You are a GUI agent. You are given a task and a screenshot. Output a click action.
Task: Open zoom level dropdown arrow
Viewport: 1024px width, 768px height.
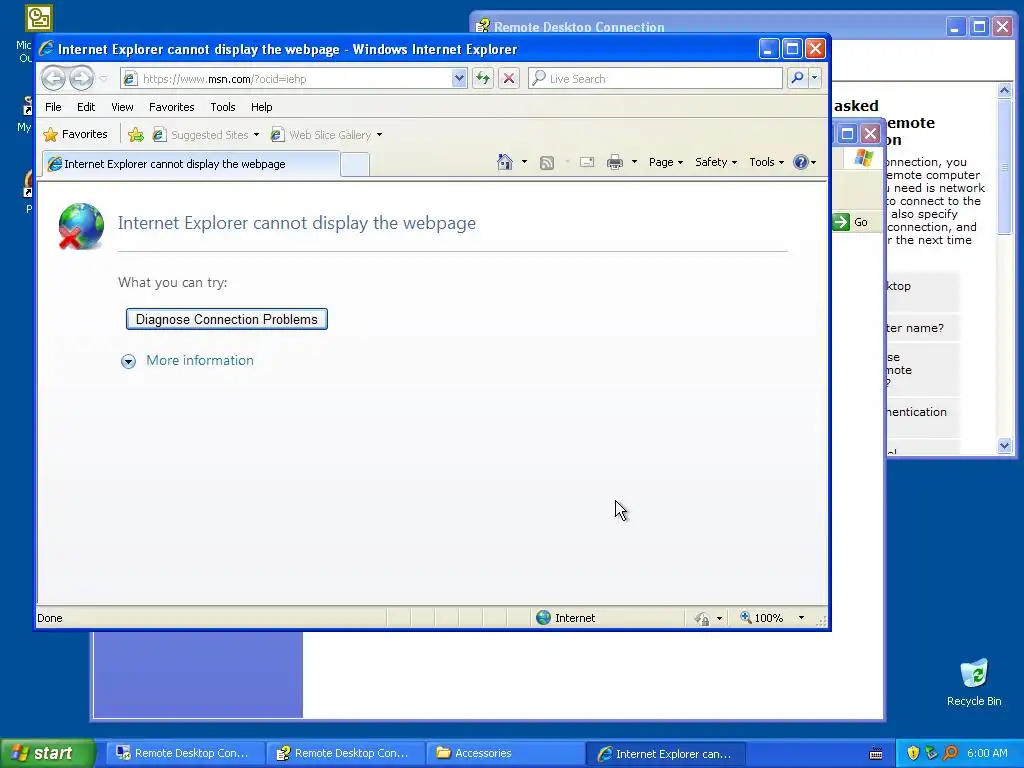801,618
